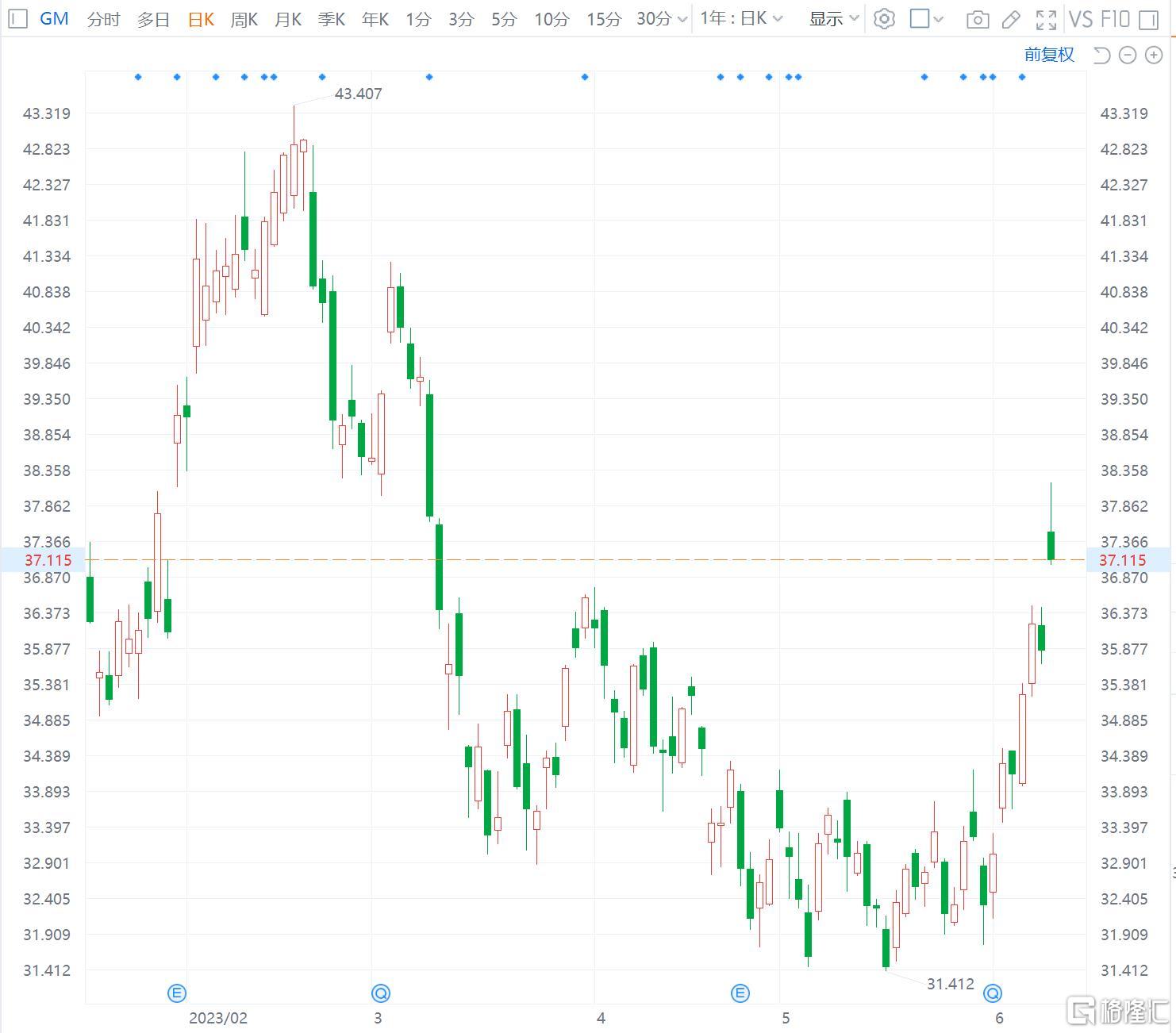Screen dimensions: 1176x1033
Task: Select the 日K daily candlestick tab
Action: 202,19
